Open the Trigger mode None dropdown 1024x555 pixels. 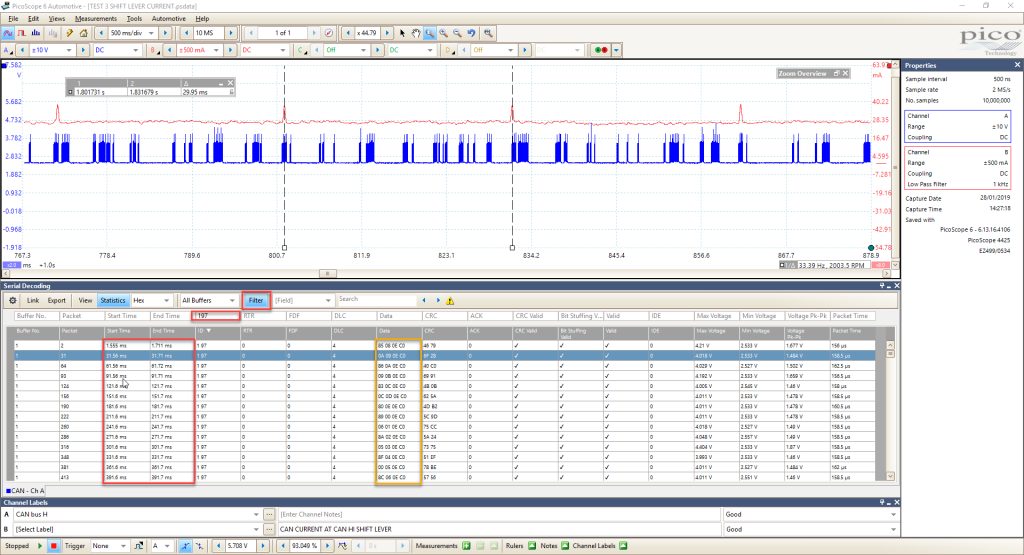[x=109, y=546]
